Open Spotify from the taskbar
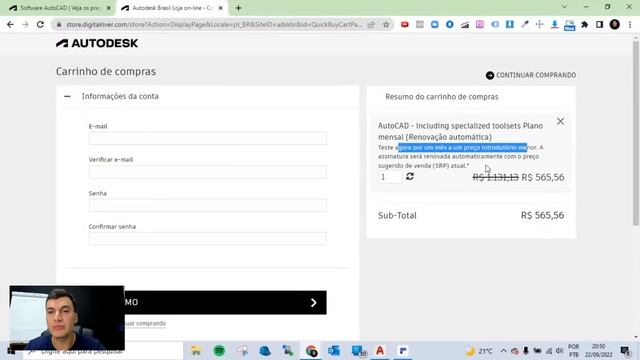Viewport: 640px width, 360px height. 219,351
